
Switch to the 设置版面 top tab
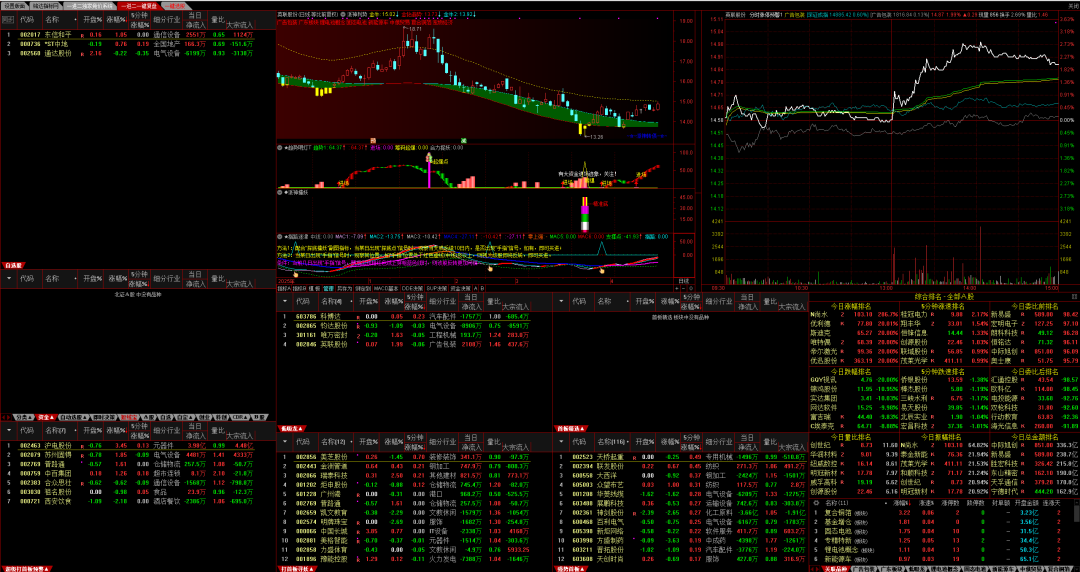click(x=13, y=5)
